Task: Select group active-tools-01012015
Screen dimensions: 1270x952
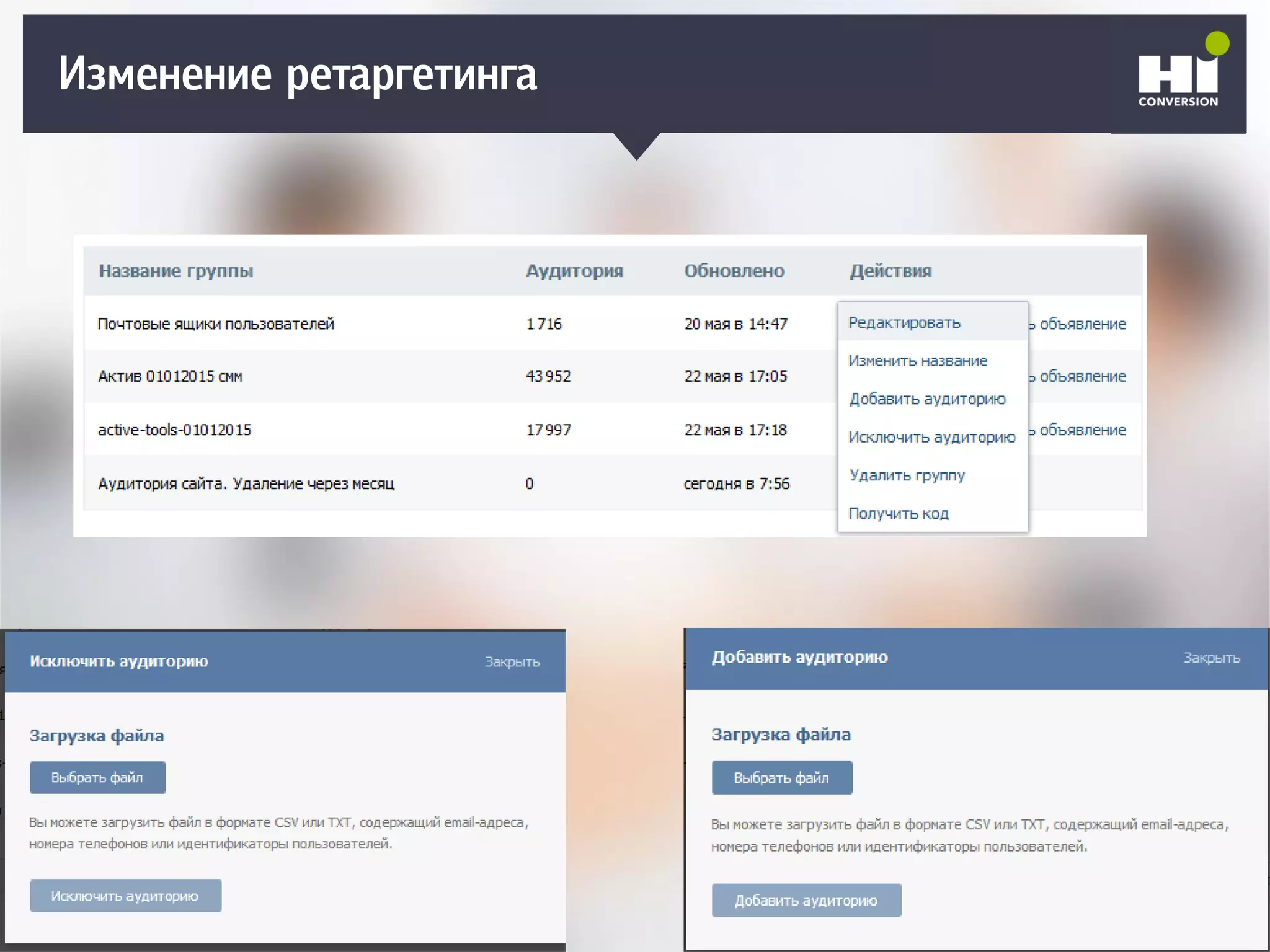Action: tap(174, 430)
